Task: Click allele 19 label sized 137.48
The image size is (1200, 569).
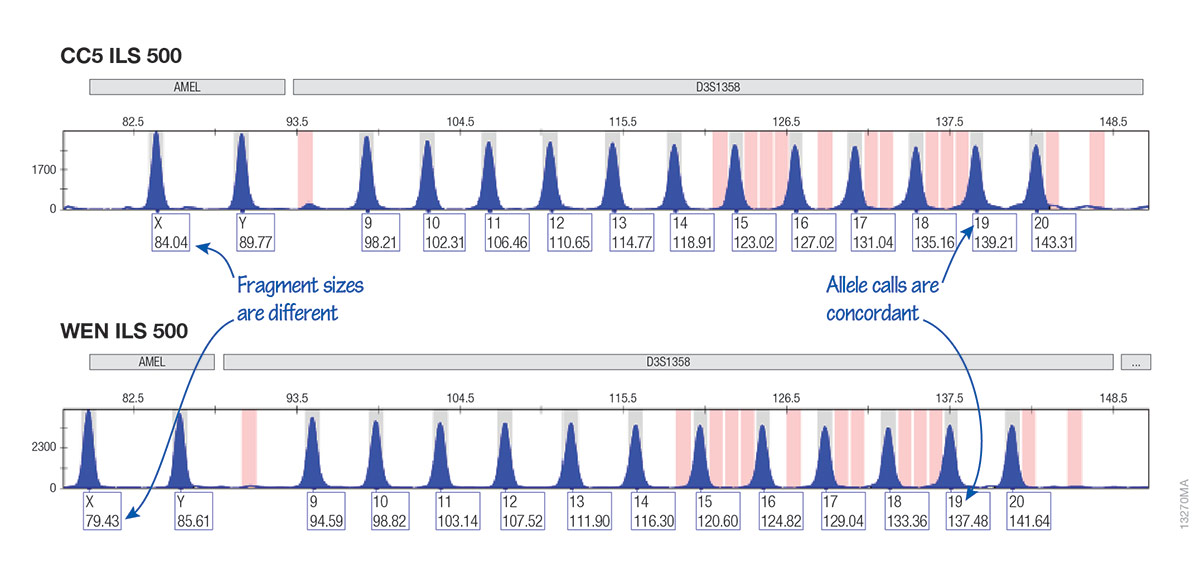Action: [x=967, y=510]
